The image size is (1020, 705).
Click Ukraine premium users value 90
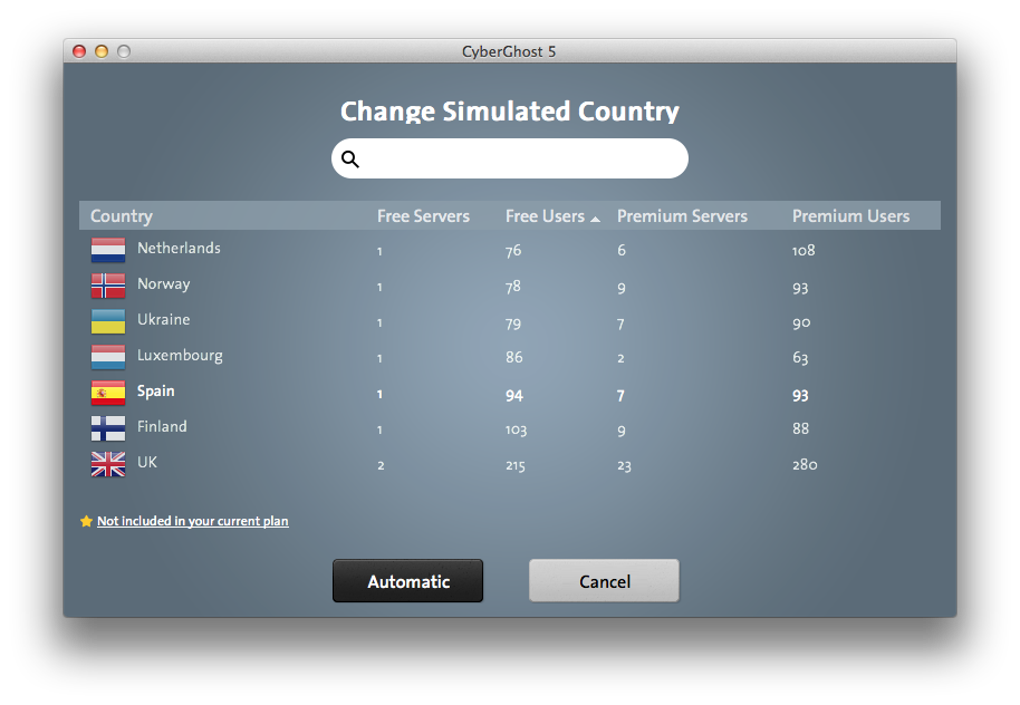click(801, 323)
